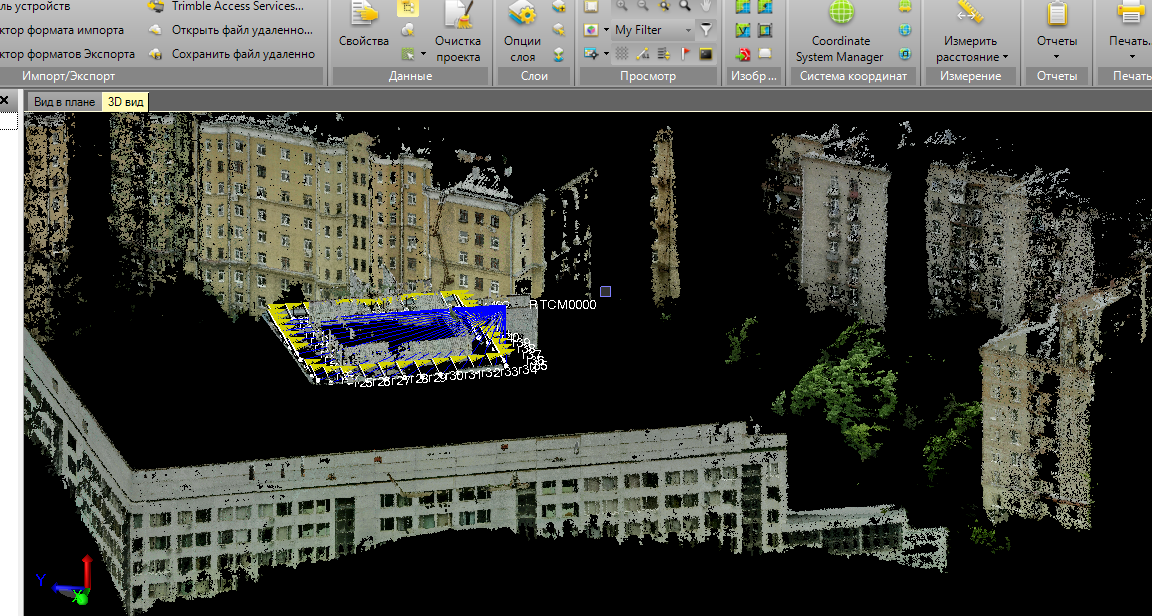
Task: Expand the Отчеты dropdown arrow
Action: pos(1056,57)
